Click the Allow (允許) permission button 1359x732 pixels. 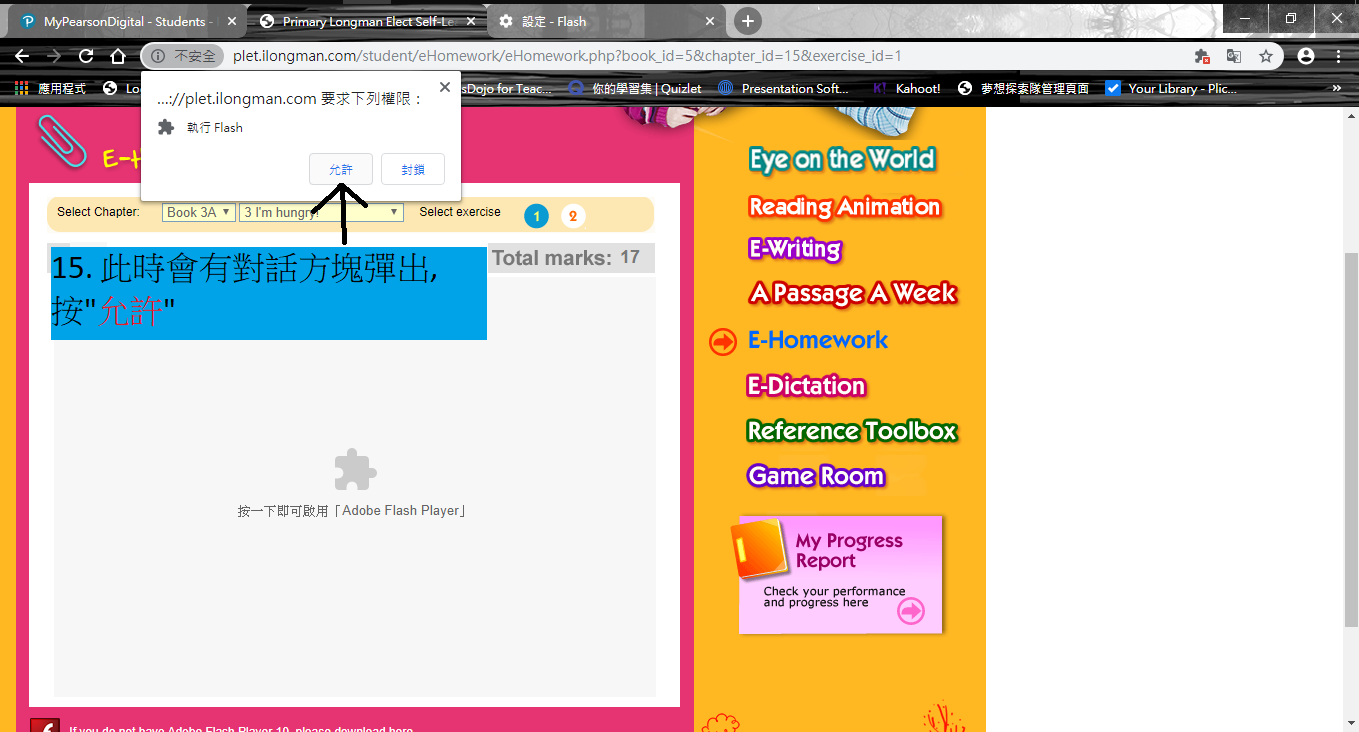click(341, 169)
